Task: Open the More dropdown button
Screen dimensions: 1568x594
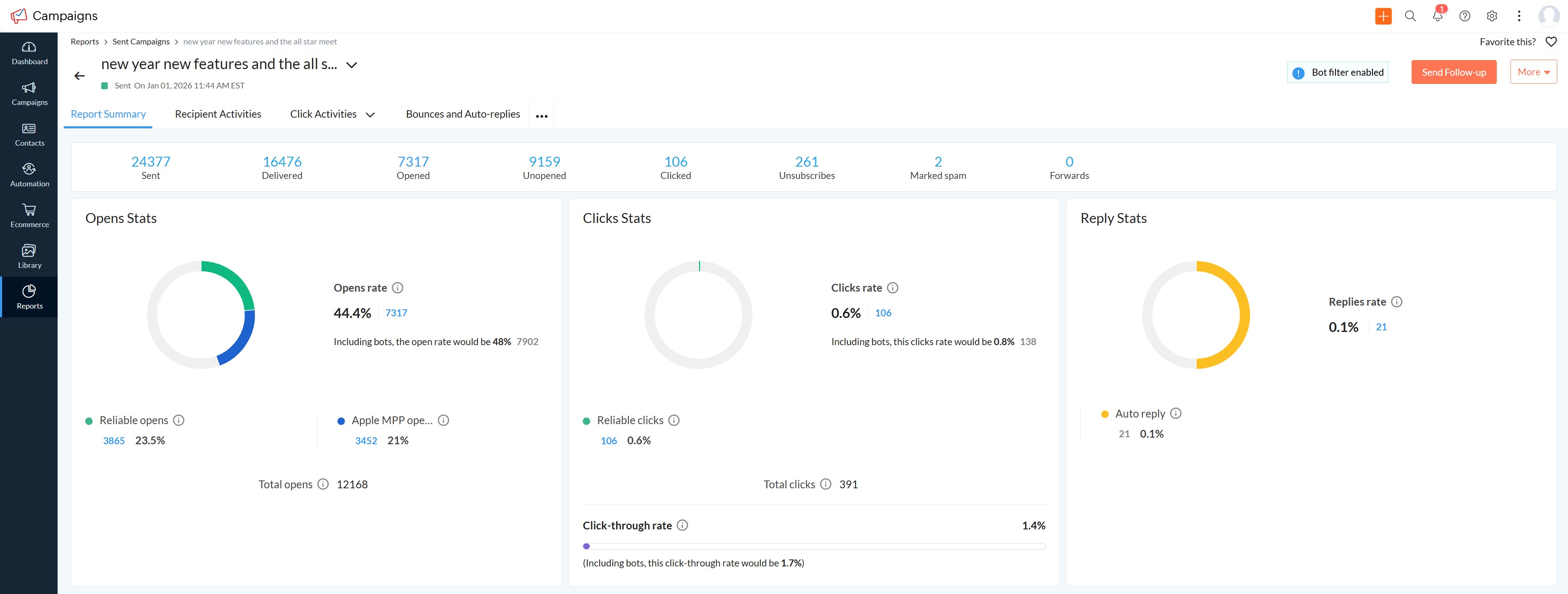Action: [x=1533, y=72]
